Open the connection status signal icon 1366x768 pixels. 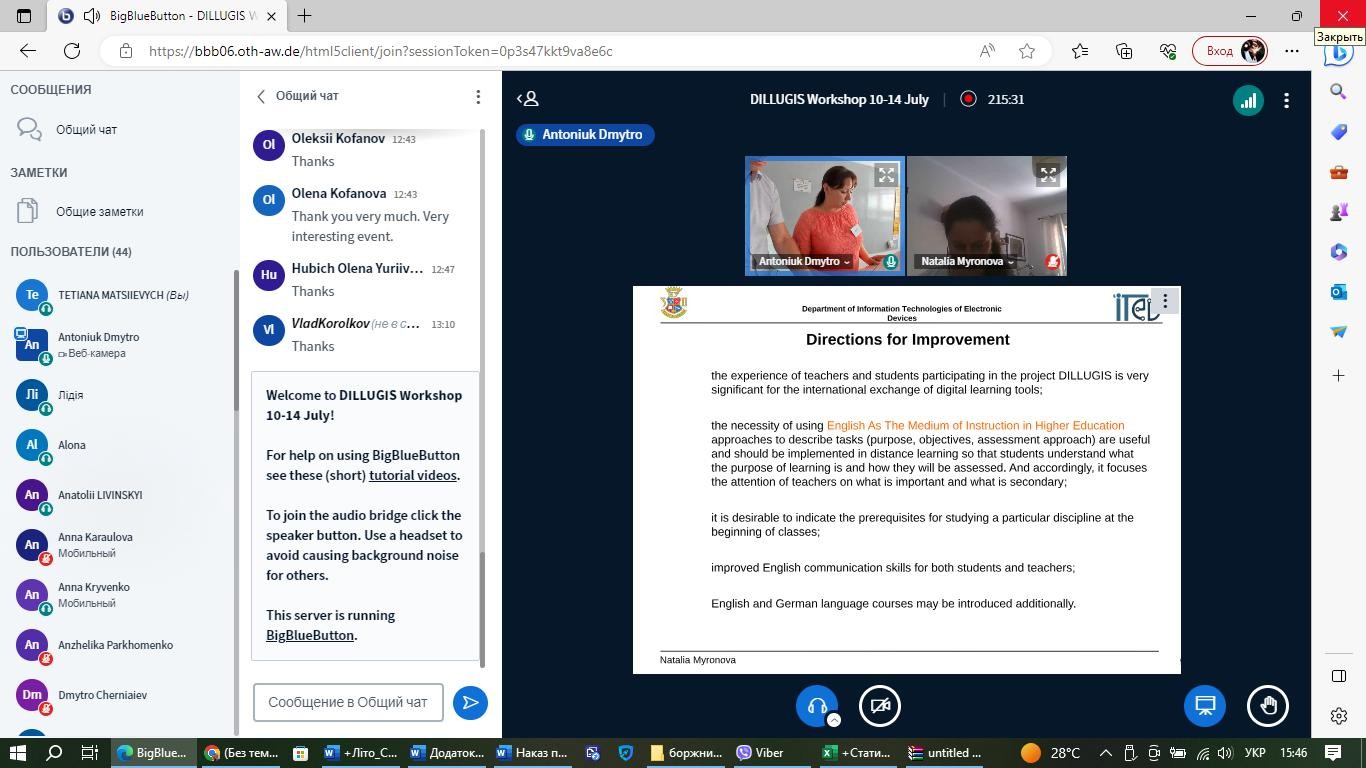tap(1247, 100)
